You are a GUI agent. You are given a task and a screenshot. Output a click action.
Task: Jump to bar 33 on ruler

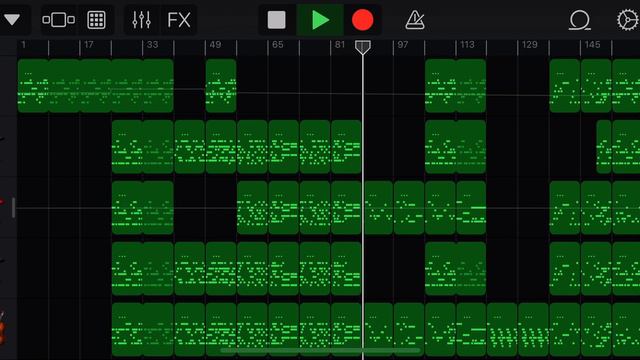pyautogui.click(x=152, y=45)
